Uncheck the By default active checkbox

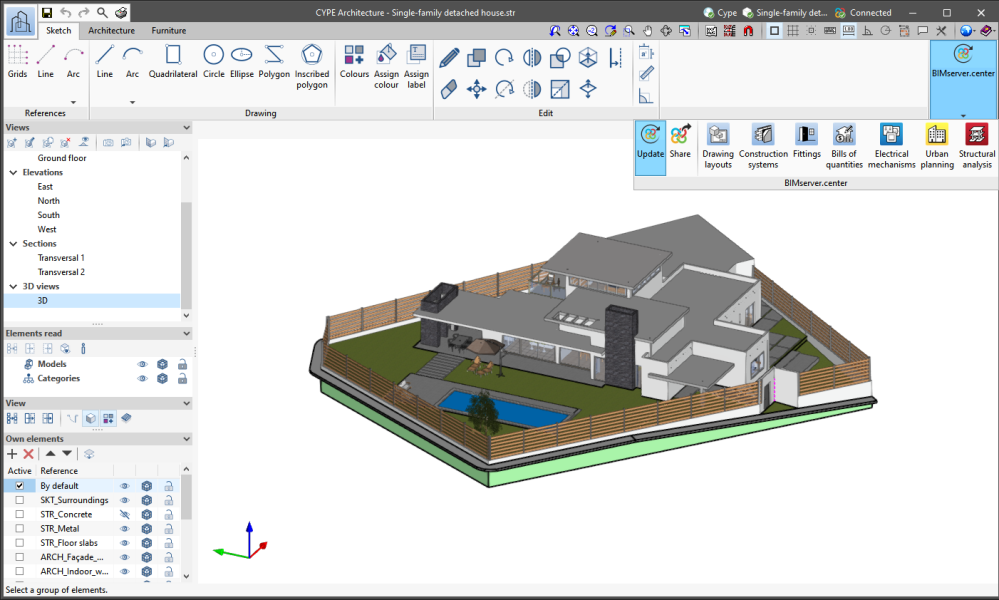pos(19,486)
